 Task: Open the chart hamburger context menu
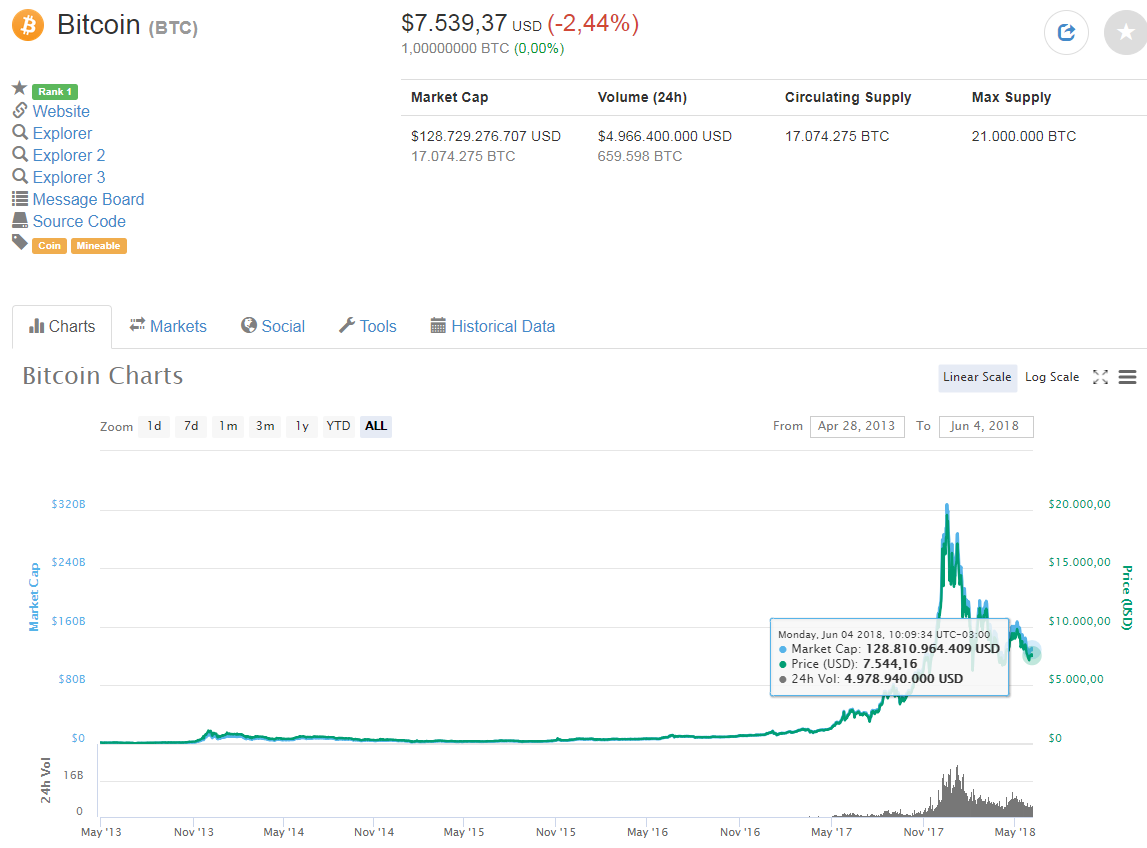point(1127,377)
